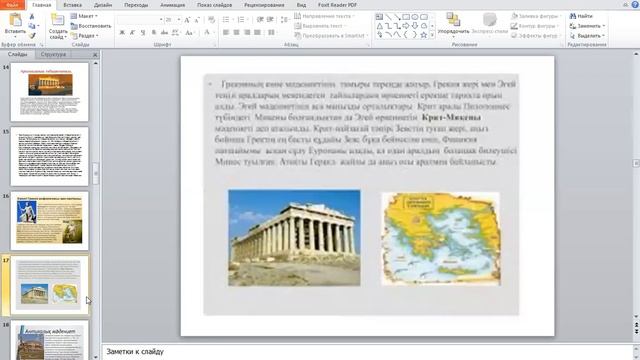Apply bold formatting with Ж button
The width and height of the screenshot is (640, 360).
[122, 32]
